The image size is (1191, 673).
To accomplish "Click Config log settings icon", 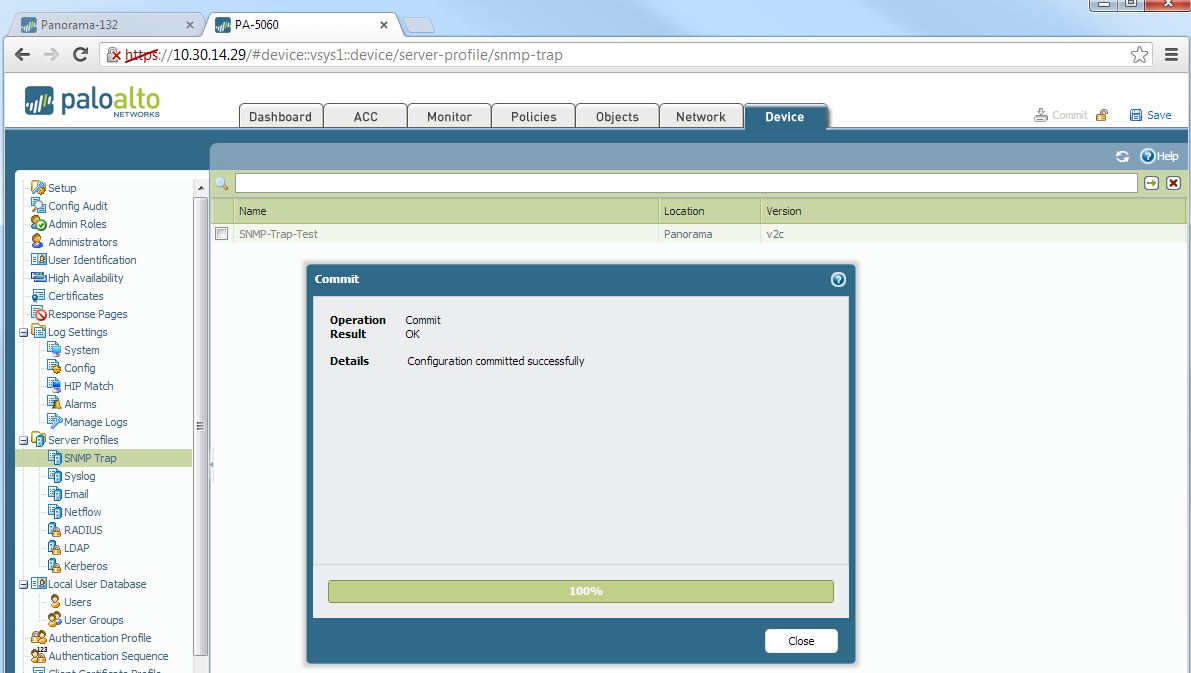I will coord(54,368).
